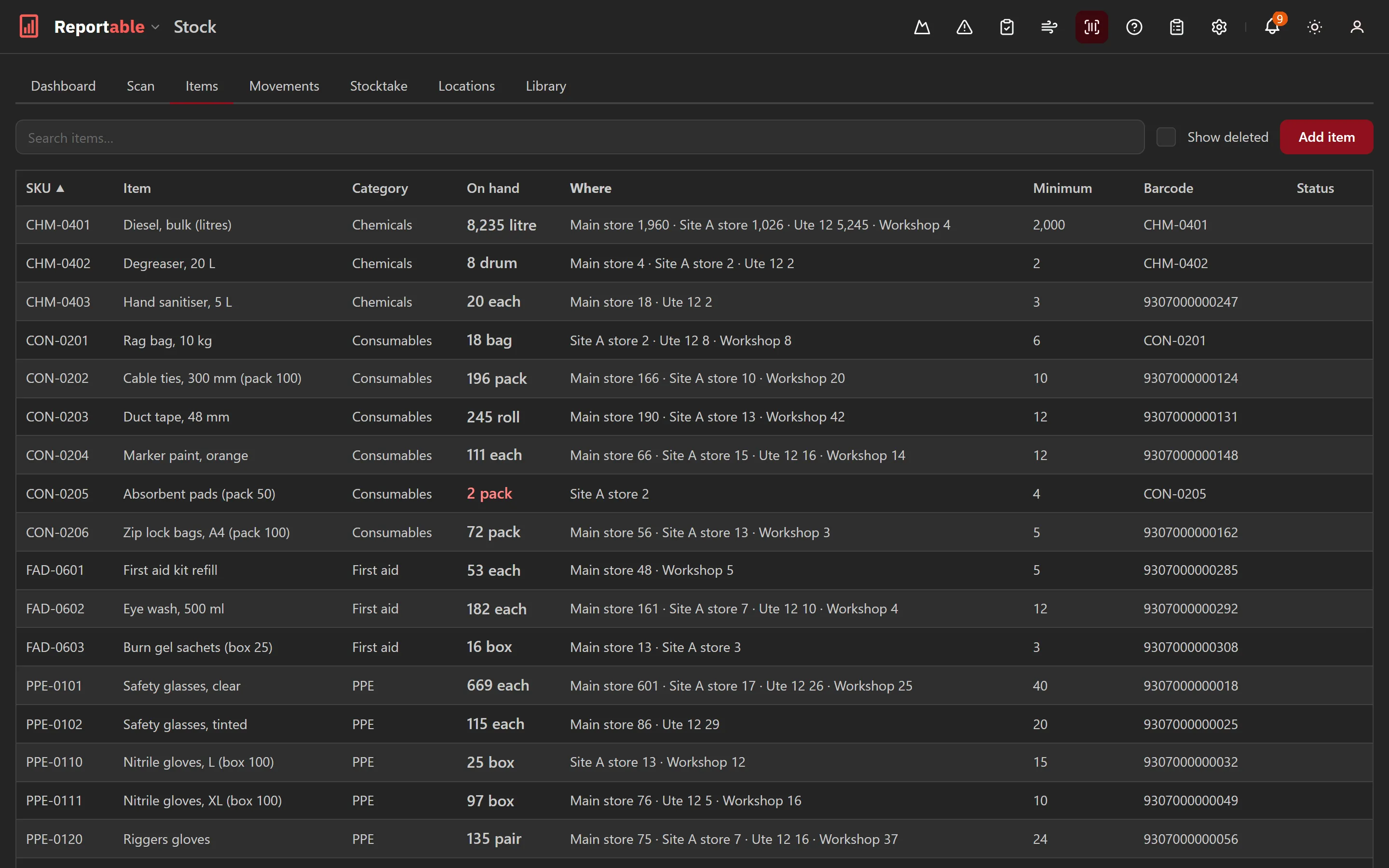Image resolution: width=1389 pixels, height=868 pixels.
Task: Switch to the Dashboard tab
Action: click(x=63, y=86)
